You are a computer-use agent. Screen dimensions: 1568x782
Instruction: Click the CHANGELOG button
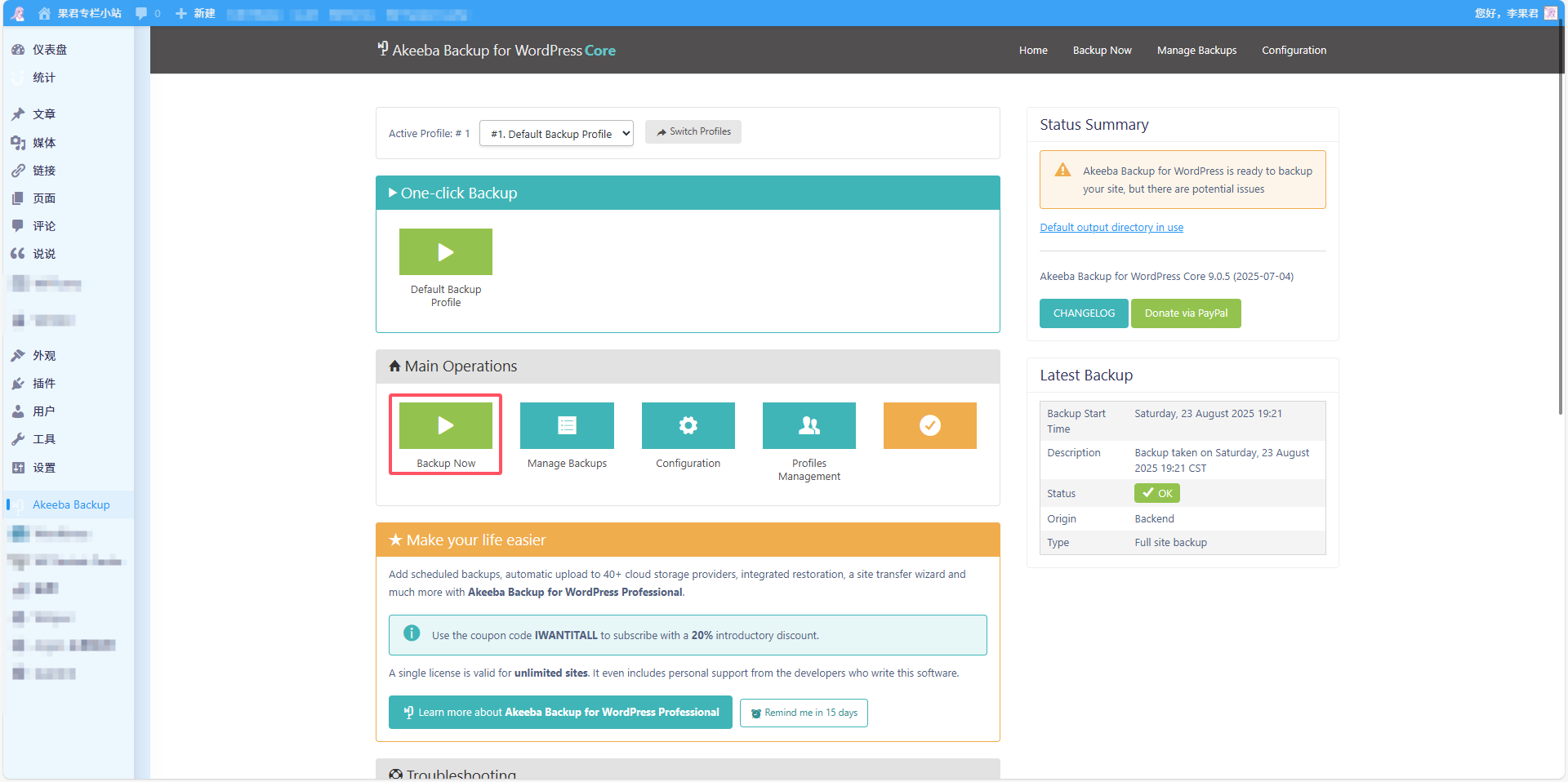pyautogui.click(x=1083, y=313)
